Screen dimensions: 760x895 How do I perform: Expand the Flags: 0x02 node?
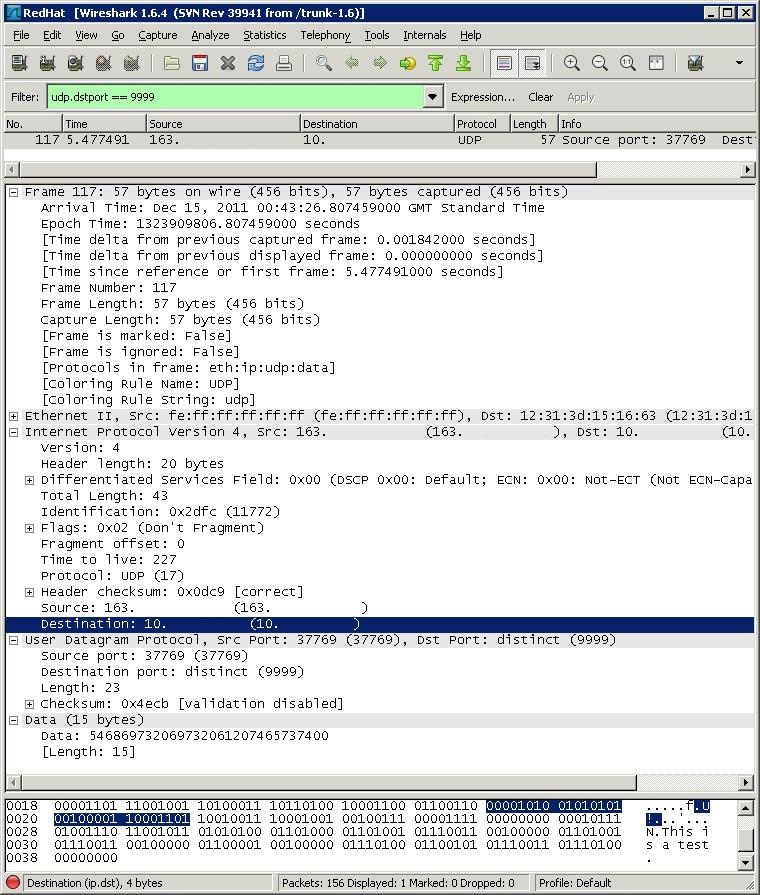pos(29,528)
